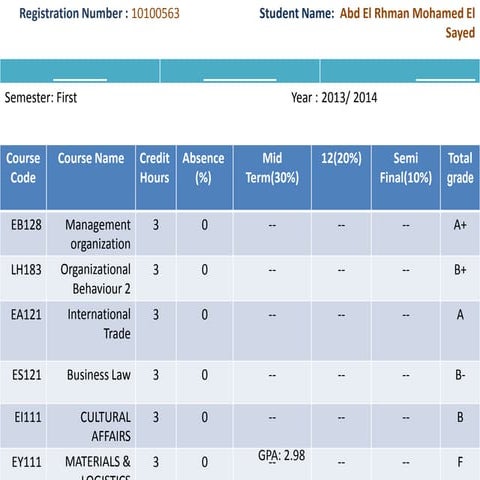The image size is (480, 480).
Task: Click the Business Law course name
Action: [x=99, y=375]
